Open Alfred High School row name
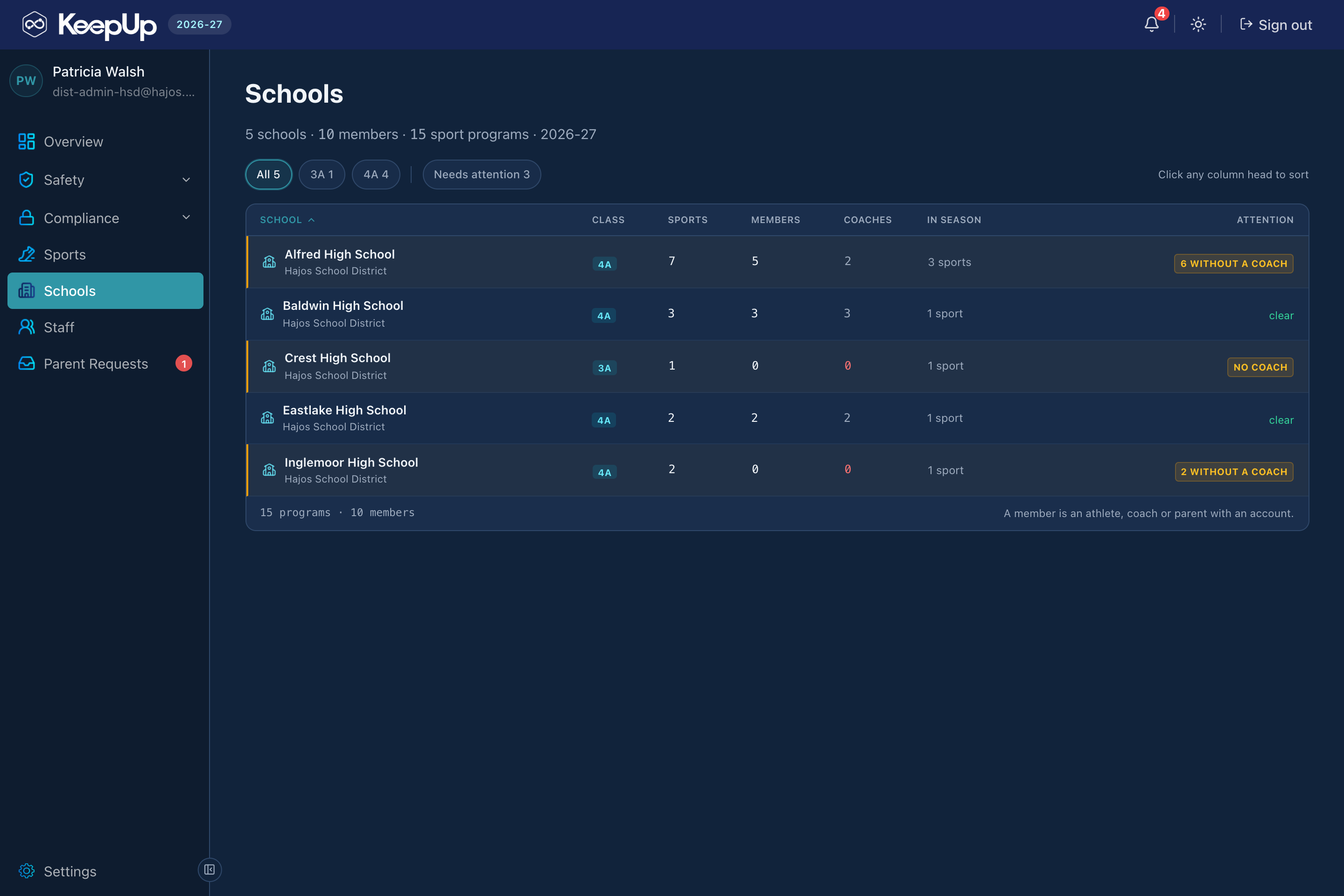Viewport: 1344px width, 896px height. 339,254
